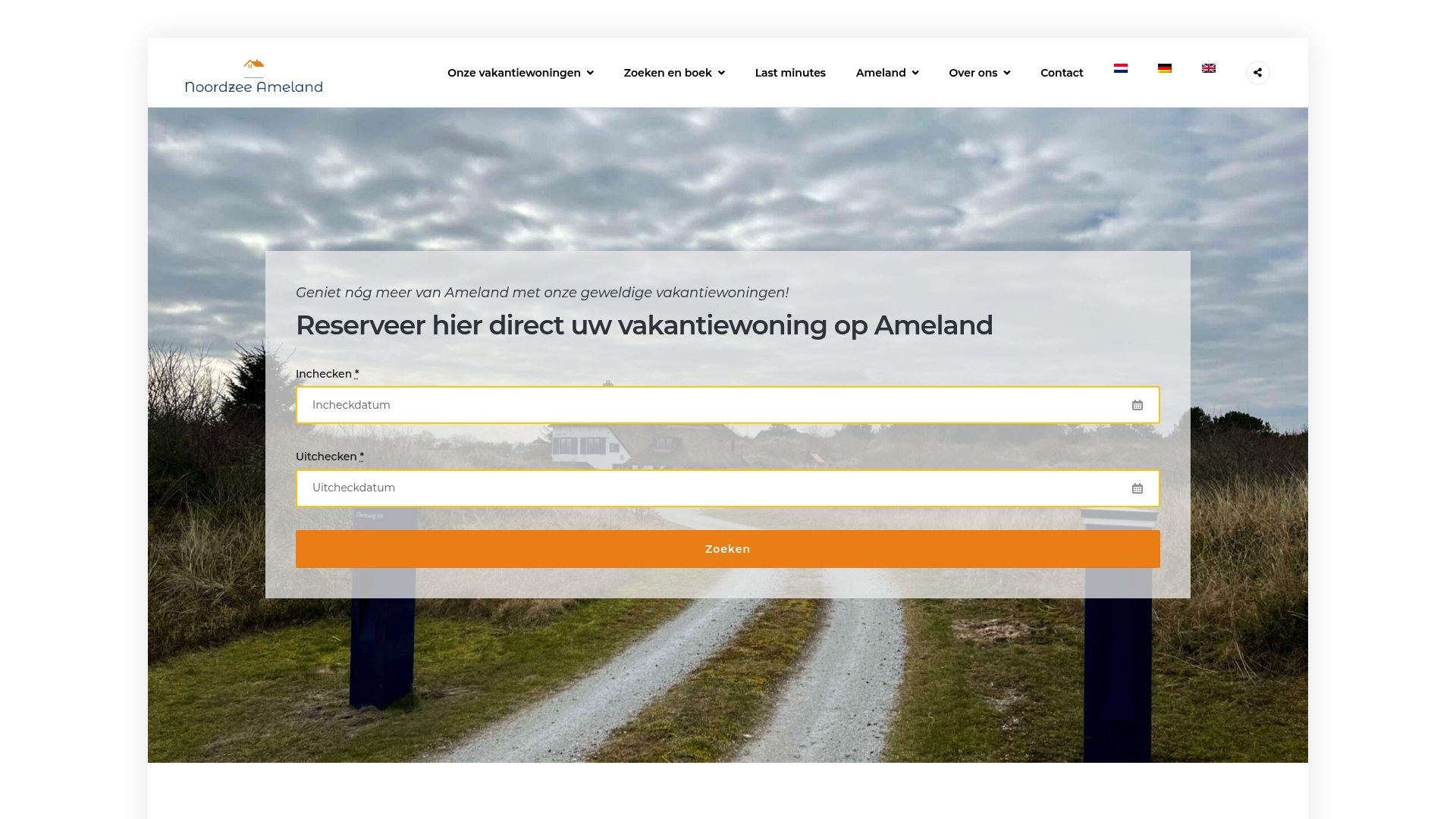Open calendar picker beside Uitcheckdatum field
This screenshot has width=1456, height=819.
tap(1137, 488)
